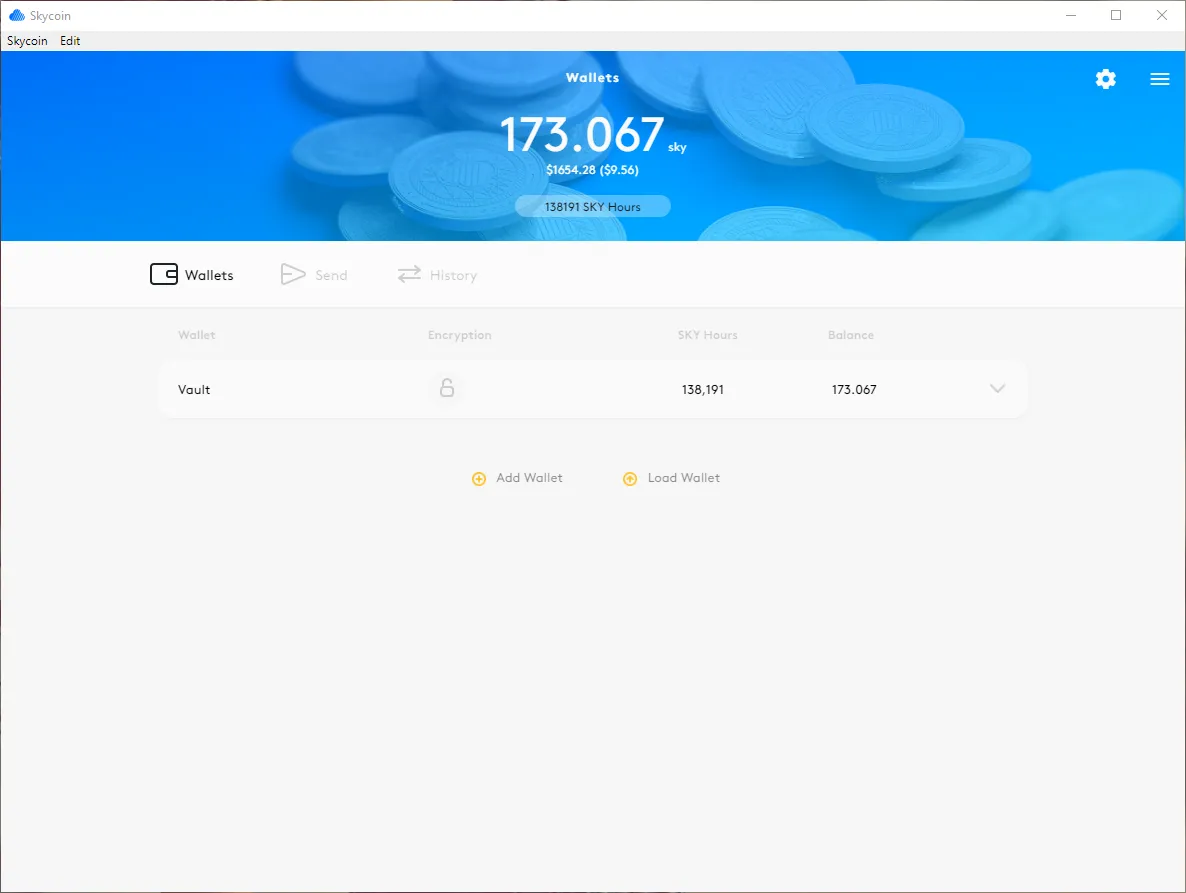
Task: Open the settings gear icon
Action: point(1105,79)
